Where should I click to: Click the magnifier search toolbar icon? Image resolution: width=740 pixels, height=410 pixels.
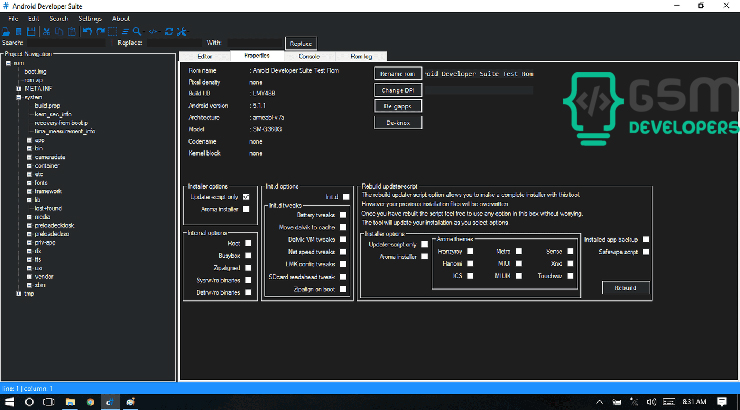(x=137, y=32)
